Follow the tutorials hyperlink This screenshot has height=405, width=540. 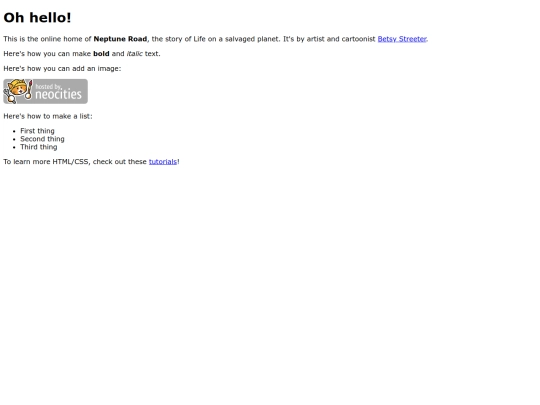[163, 162]
